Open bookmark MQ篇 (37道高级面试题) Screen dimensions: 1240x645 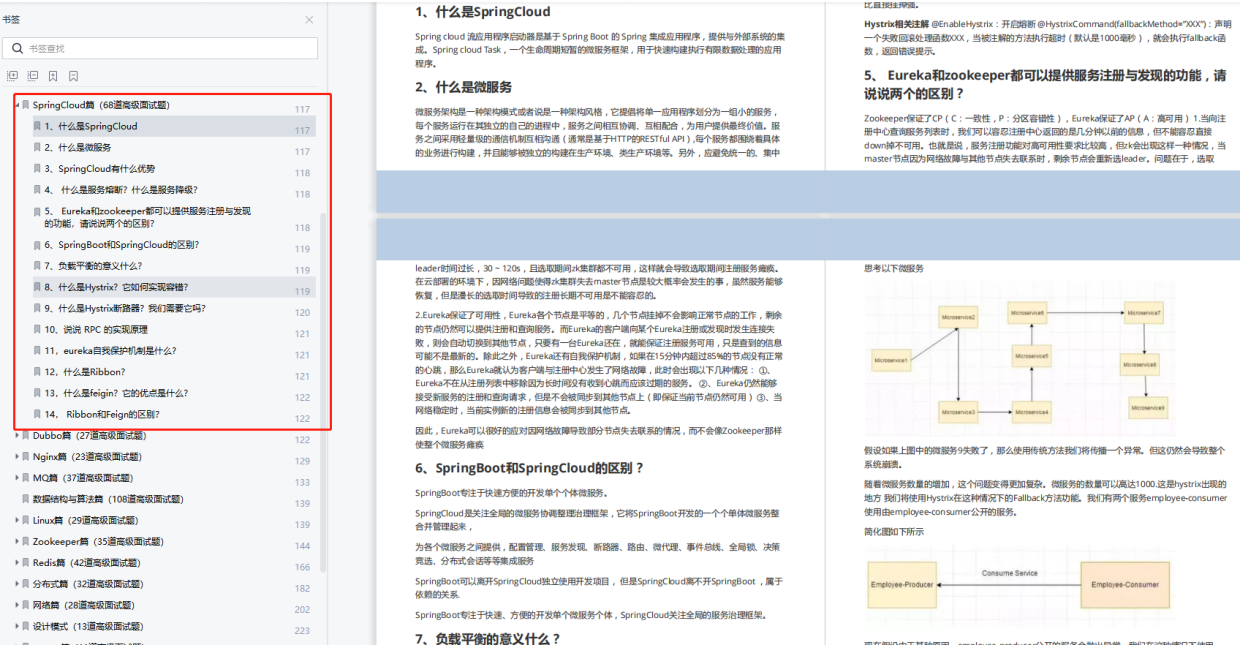coord(83,478)
